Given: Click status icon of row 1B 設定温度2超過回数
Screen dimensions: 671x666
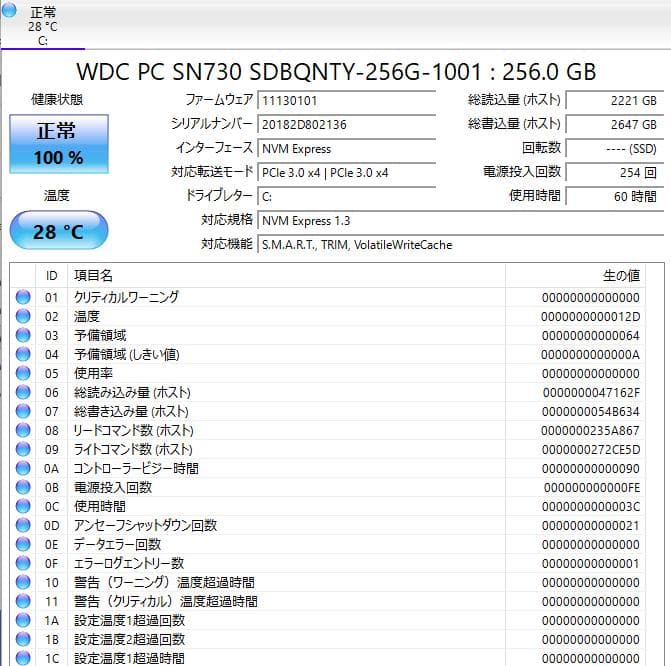Looking at the screenshot, I should (23, 639).
